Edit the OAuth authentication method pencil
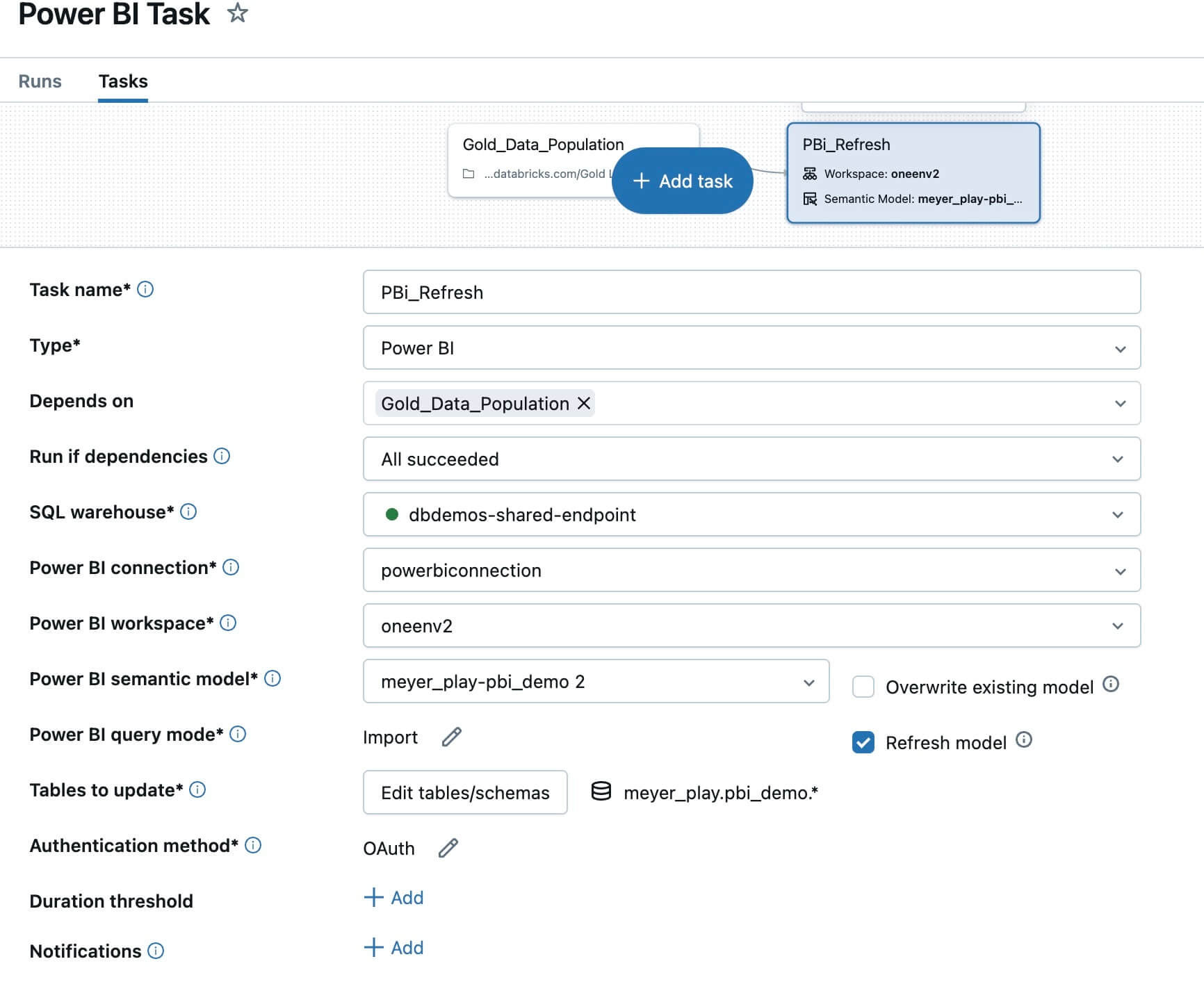 coord(448,848)
